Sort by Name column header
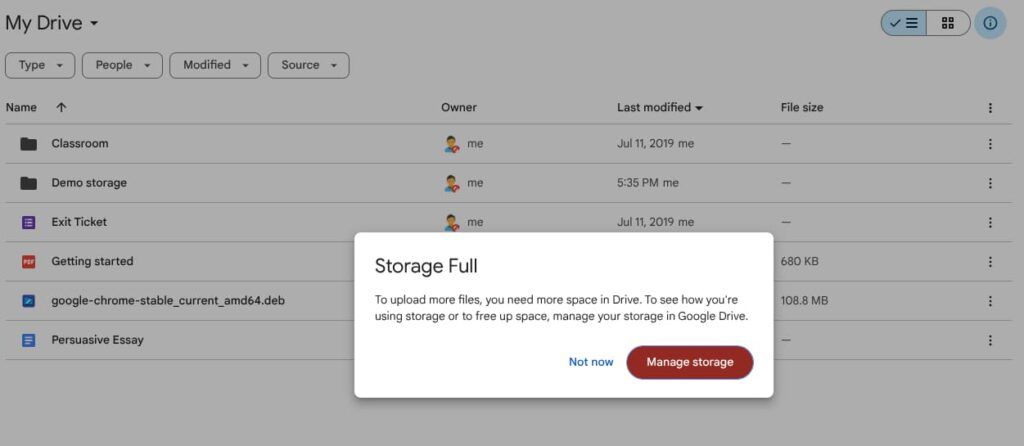The width and height of the screenshot is (1024, 446). 22,108
